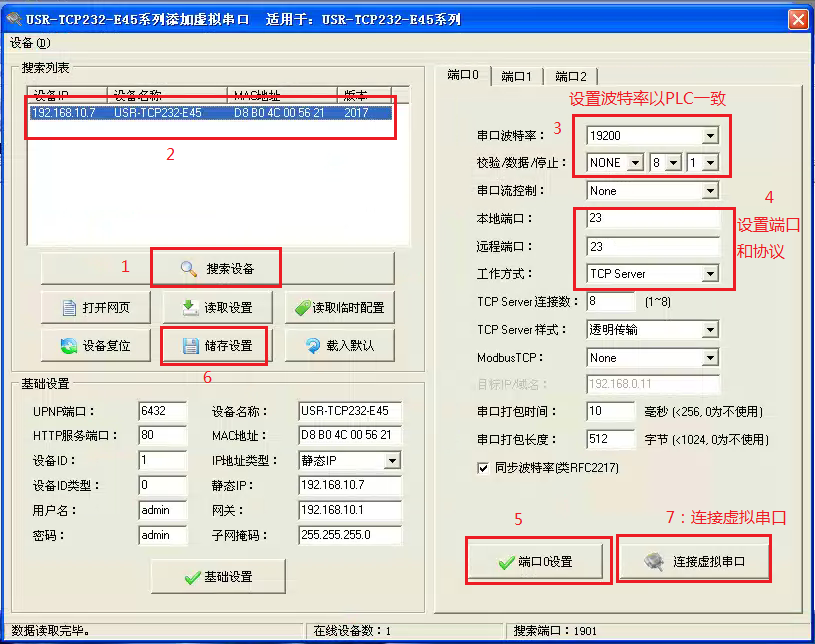Click the 本地端口 input field
Image resolution: width=815 pixels, height=644 pixels.
(651, 218)
